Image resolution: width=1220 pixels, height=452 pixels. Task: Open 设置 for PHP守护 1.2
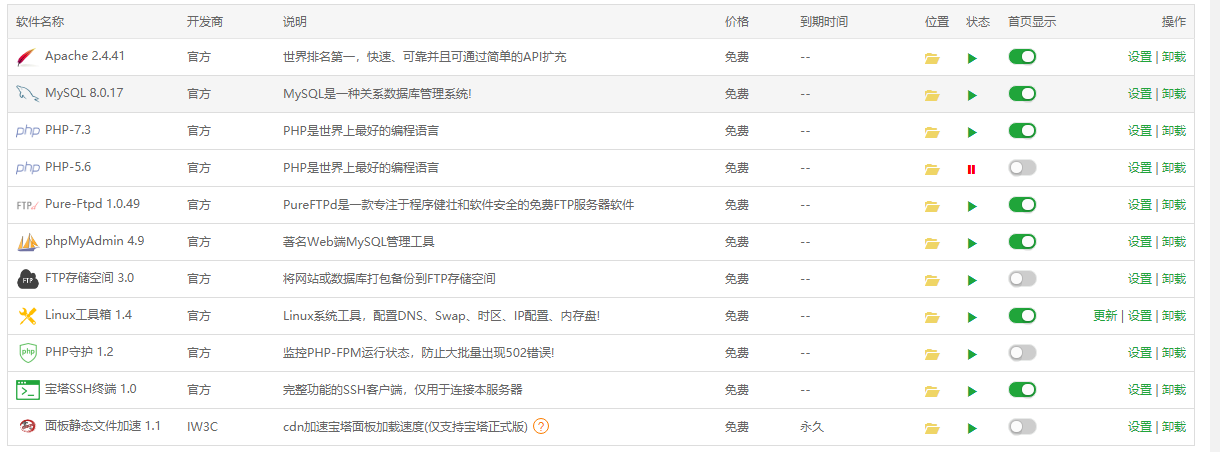click(x=1140, y=353)
